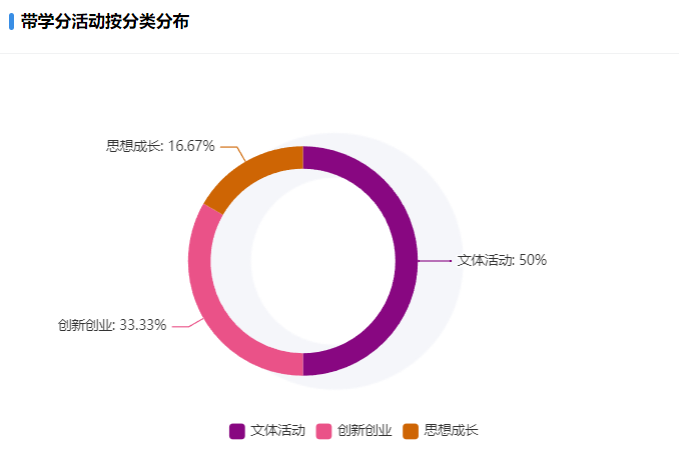Click the 文体活动 legend text

tap(278, 430)
